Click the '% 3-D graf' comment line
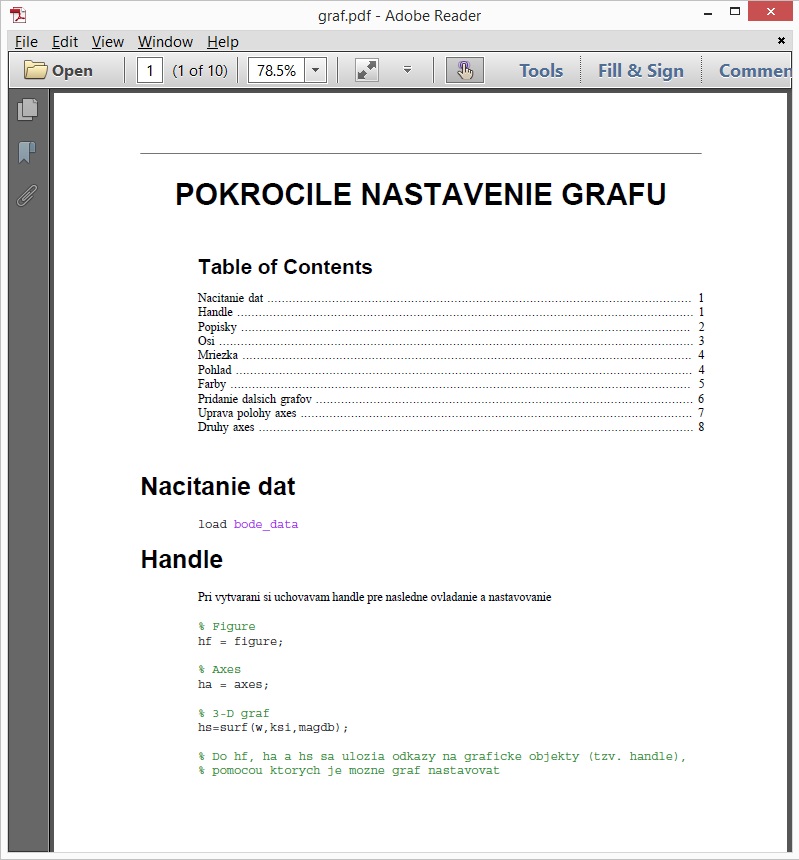The width and height of the screenshot is (799, 860). [x=234, y=713]
